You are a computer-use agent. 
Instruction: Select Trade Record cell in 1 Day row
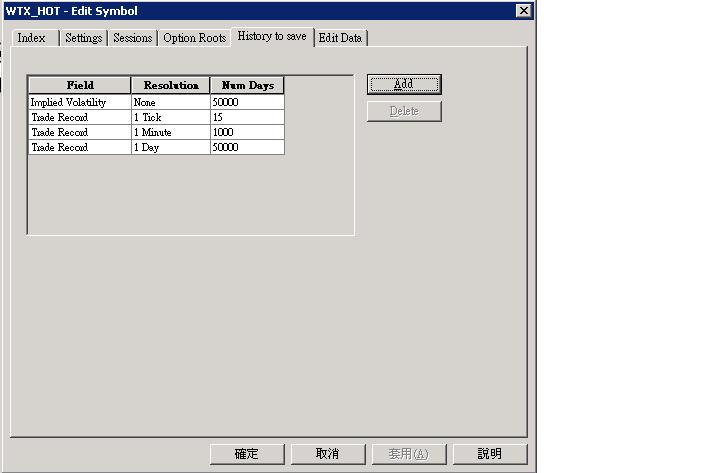80,147
